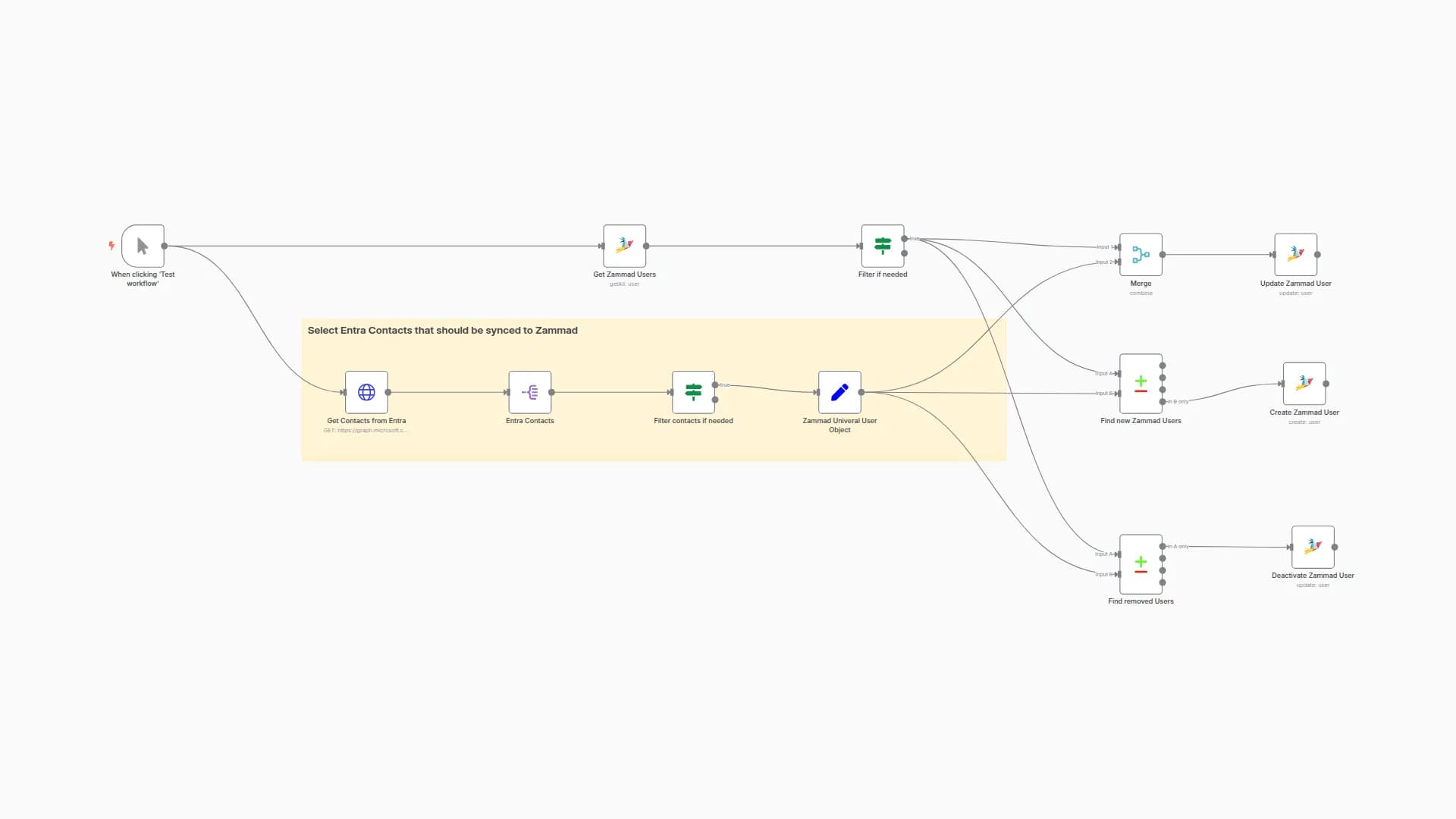Select the Filter if needed node icon
Viewport: 1456px width, 819px height.
(883, 246)
